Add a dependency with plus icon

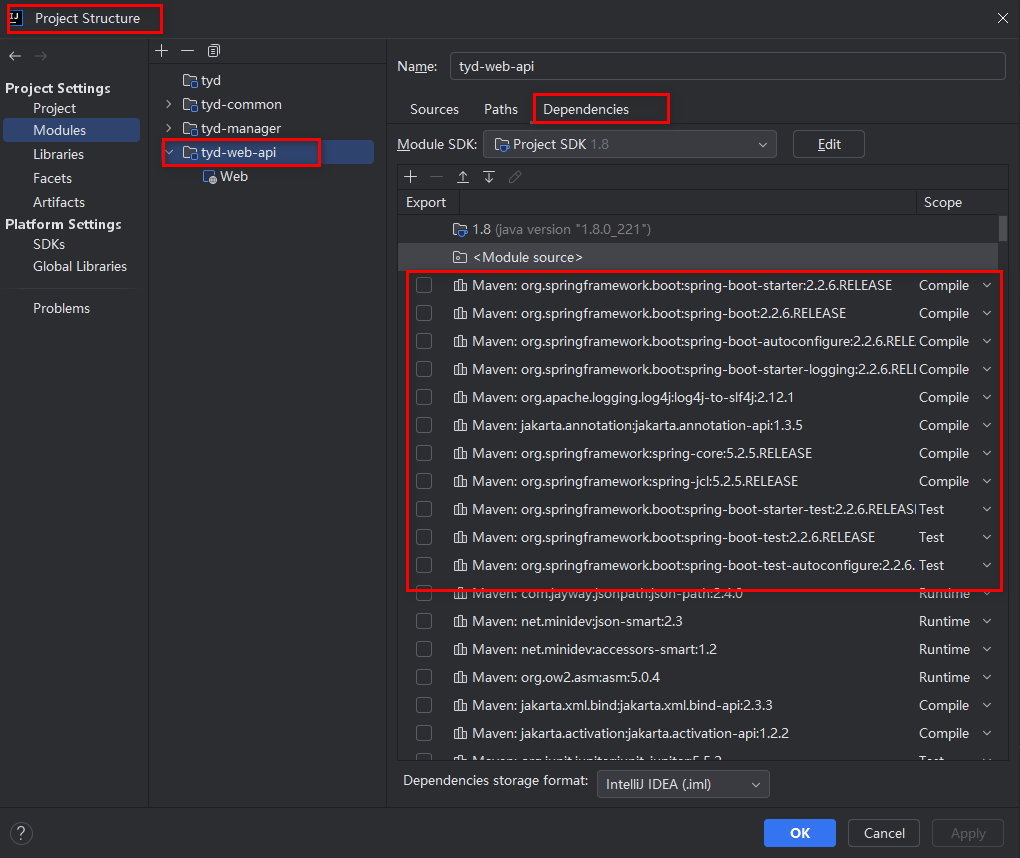[410, 176]
